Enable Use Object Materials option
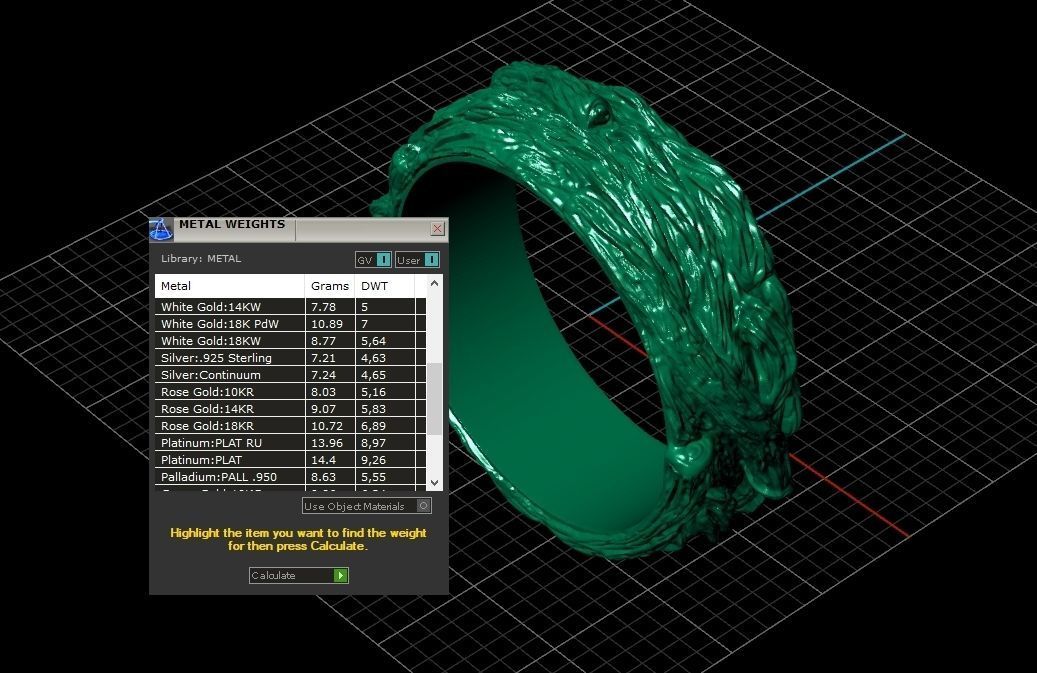 (366, 506)
